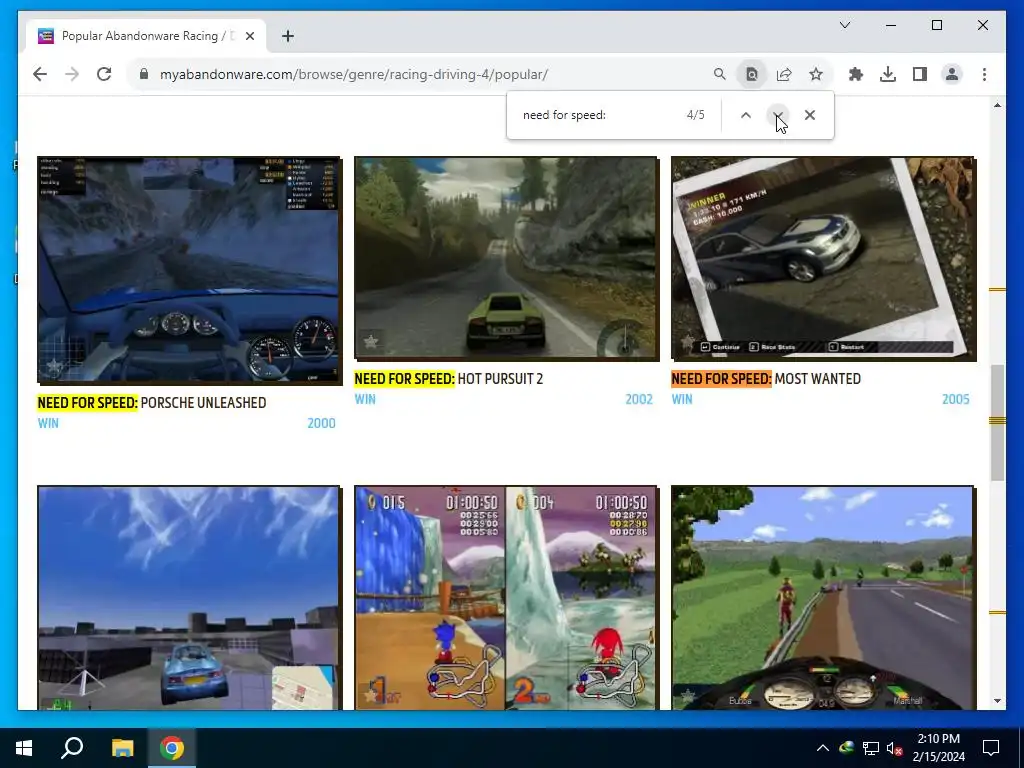1024x768 pixels.
Task: Bookmark this tab with the star icon
Action: tap(816, 74)
